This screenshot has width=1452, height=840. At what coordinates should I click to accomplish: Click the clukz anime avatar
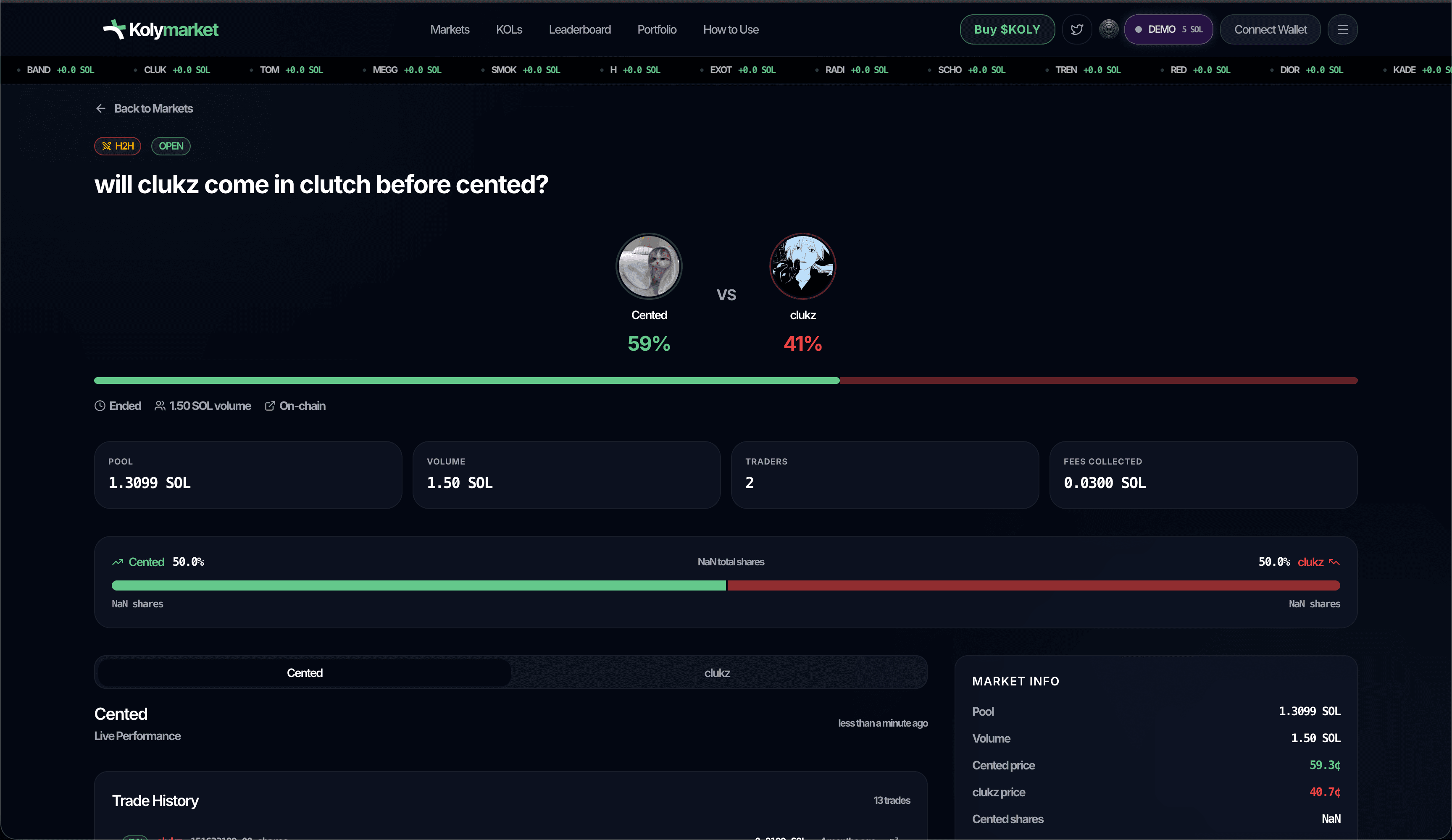(802, 266)
